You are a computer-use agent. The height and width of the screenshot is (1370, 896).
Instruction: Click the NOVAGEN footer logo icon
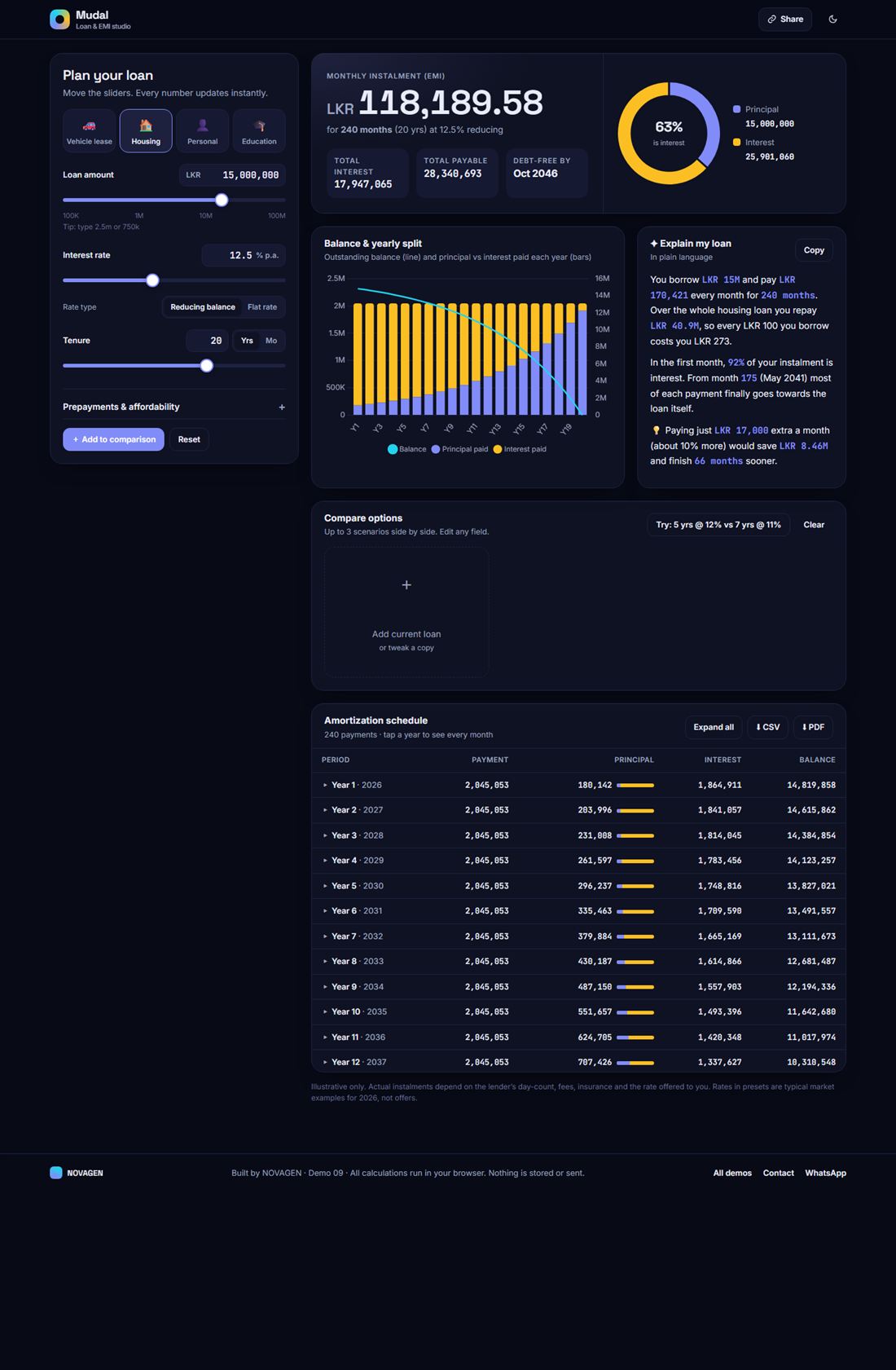(56, 1173)
